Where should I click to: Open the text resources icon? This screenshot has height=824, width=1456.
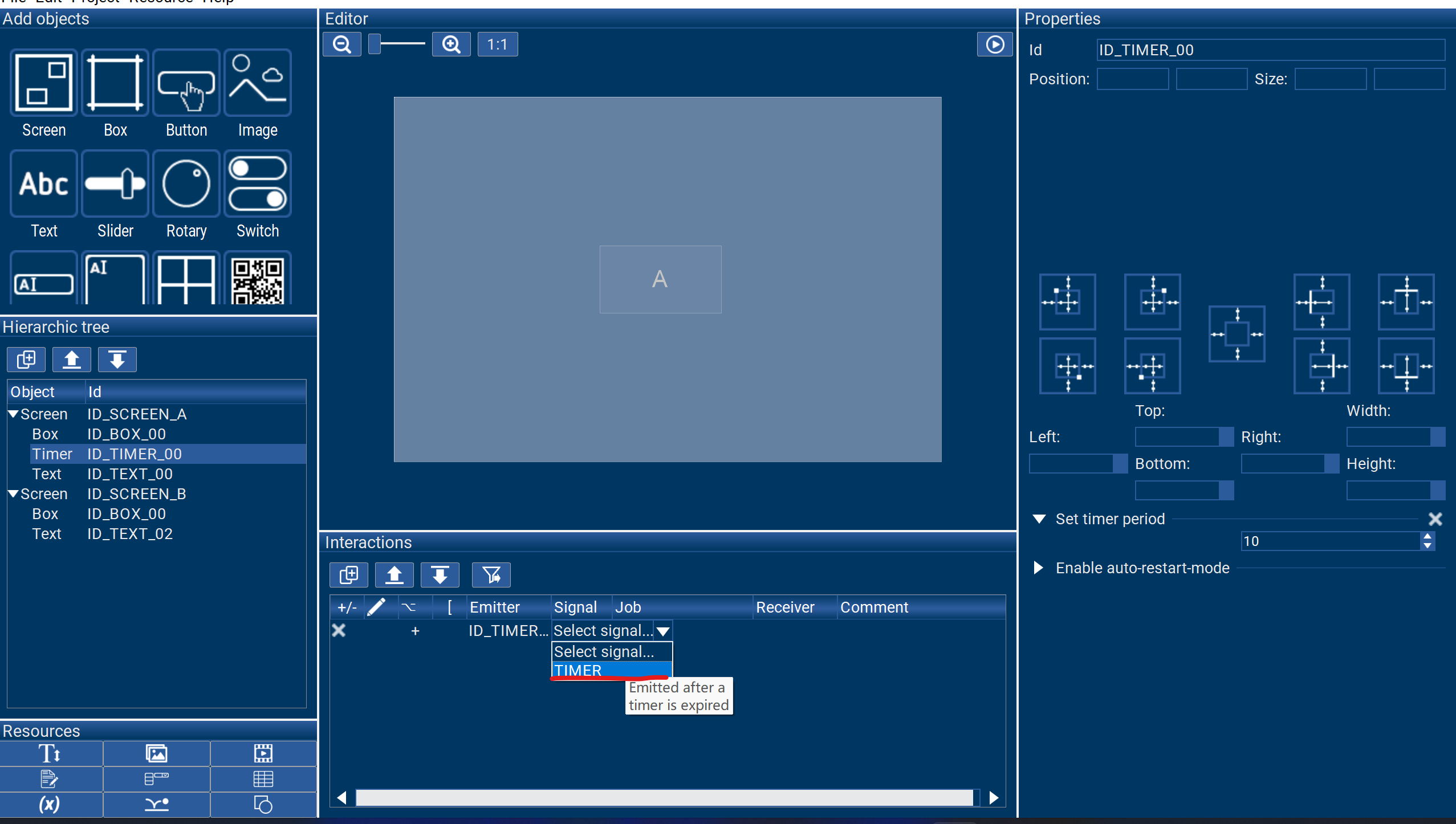coord(50,753)
